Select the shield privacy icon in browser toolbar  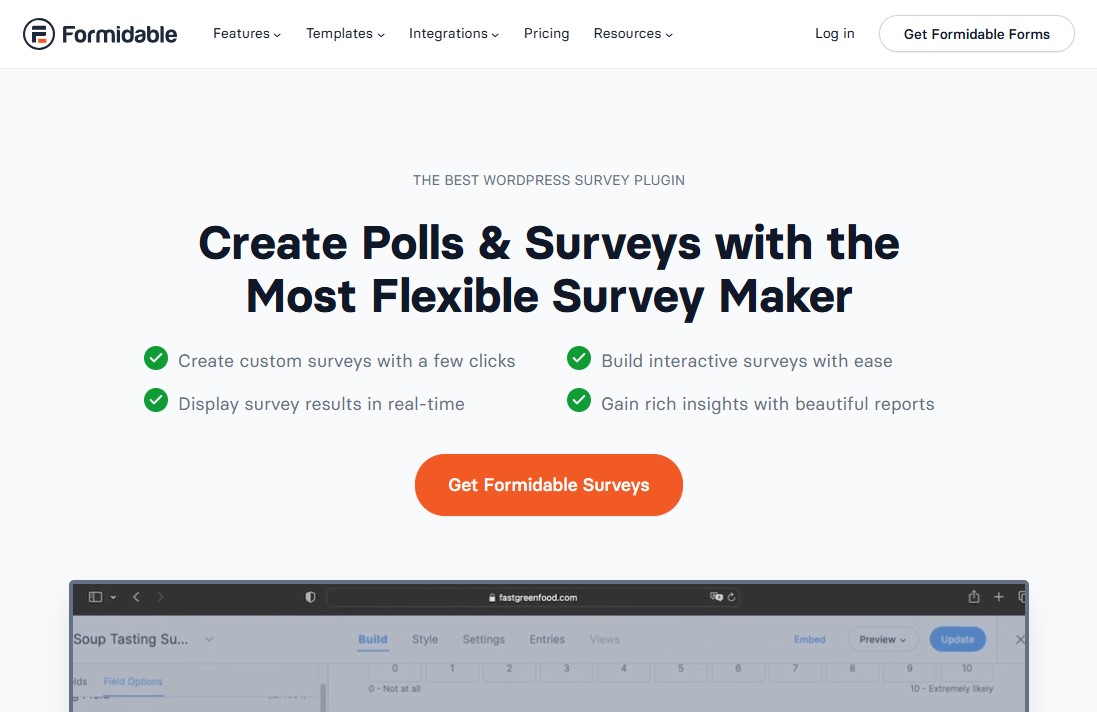pos(310,596)
